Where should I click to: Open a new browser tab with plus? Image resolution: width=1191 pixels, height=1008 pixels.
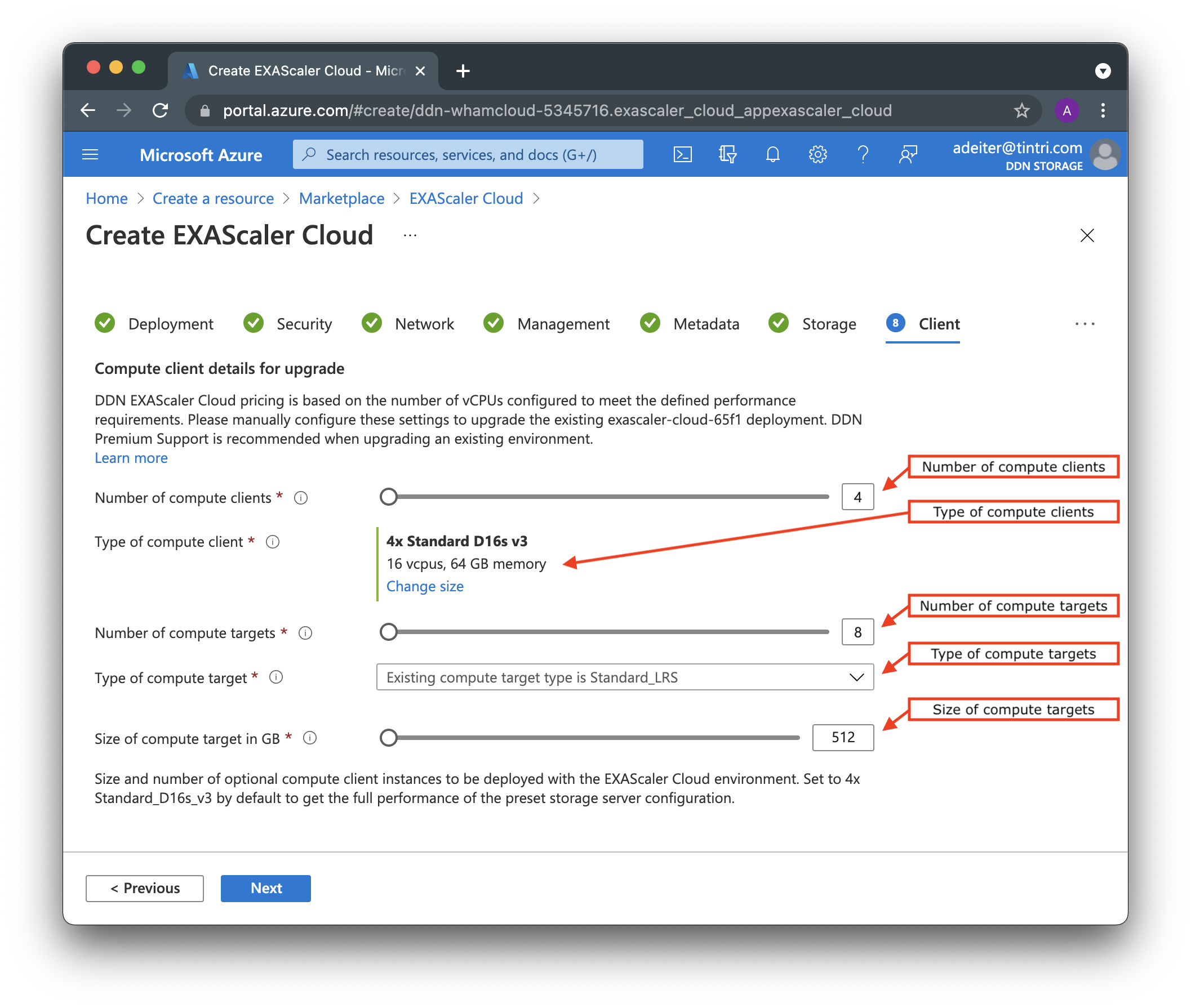(463, 71)
